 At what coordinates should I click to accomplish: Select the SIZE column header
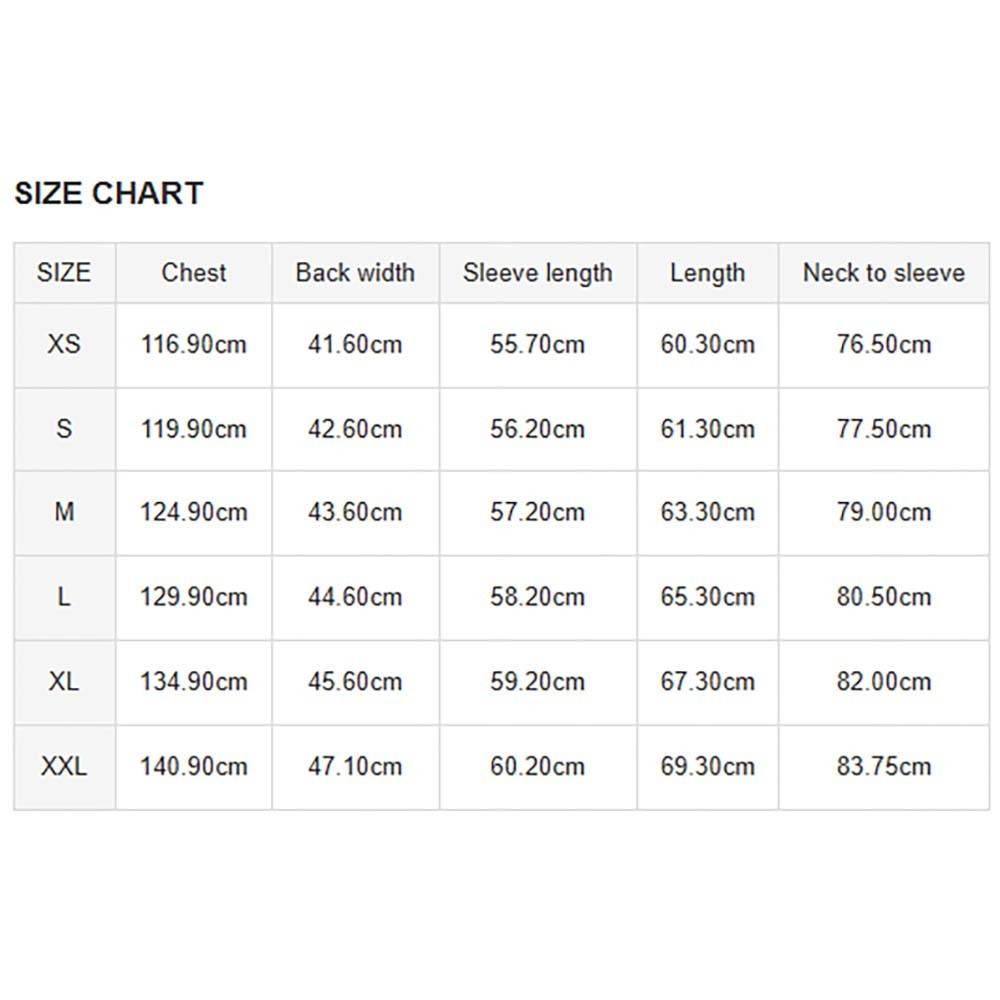(64, 273)
